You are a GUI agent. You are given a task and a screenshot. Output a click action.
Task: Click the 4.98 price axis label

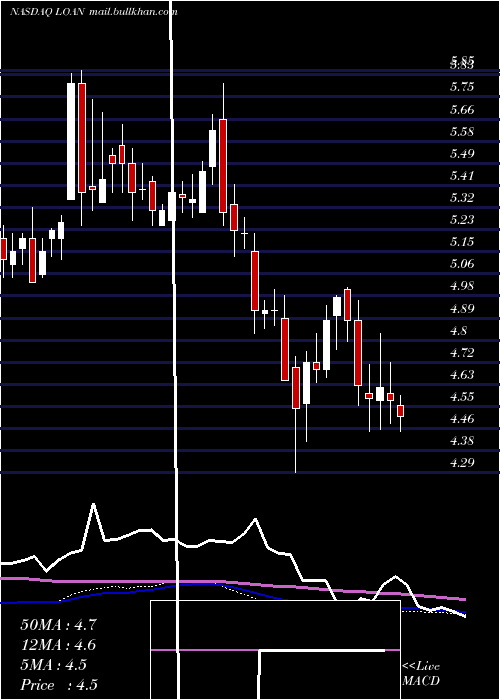tap(462, 286)
